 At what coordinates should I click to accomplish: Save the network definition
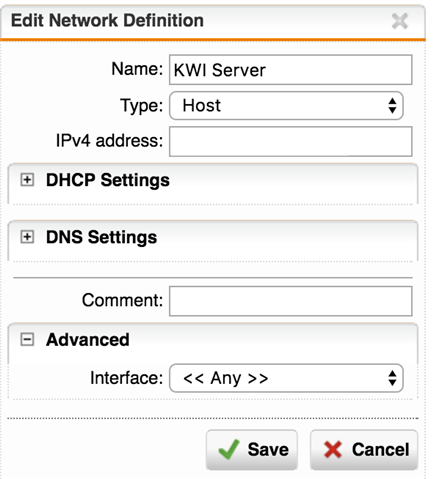252,450
